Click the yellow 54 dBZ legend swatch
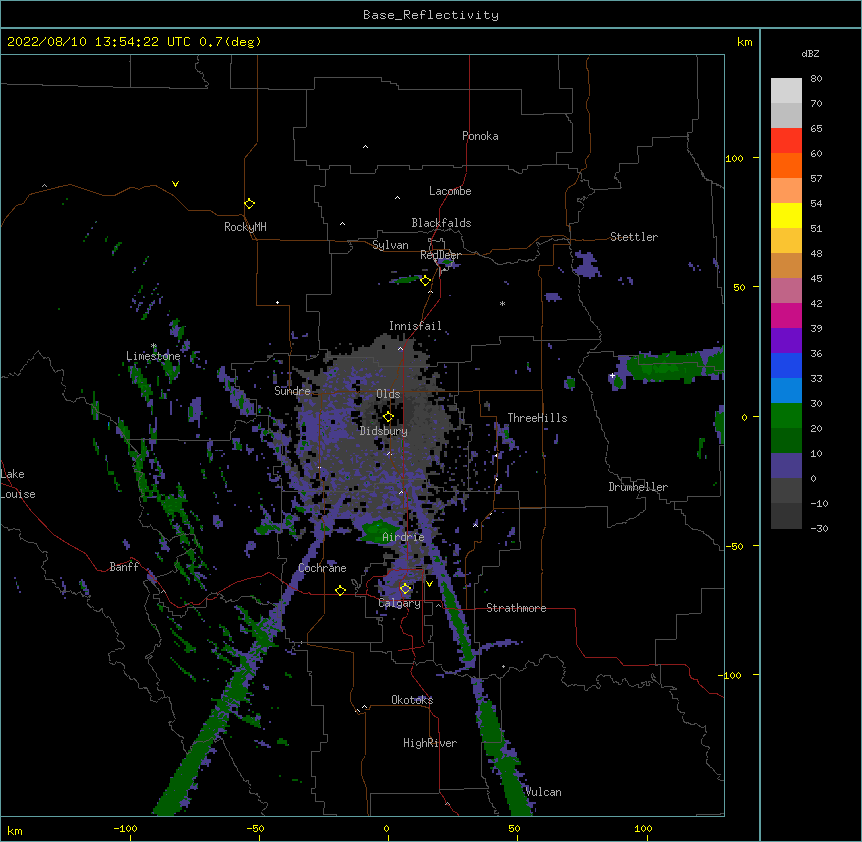This screenshot has height=842, width=862. click(x=786, y=215)
